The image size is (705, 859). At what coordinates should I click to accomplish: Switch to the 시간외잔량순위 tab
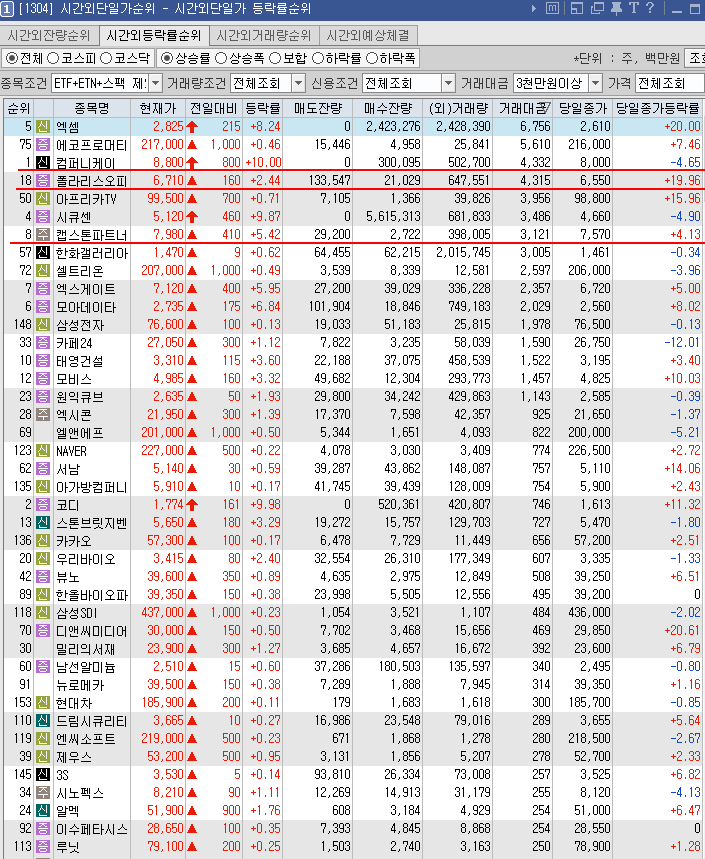(x=49, y=36)
